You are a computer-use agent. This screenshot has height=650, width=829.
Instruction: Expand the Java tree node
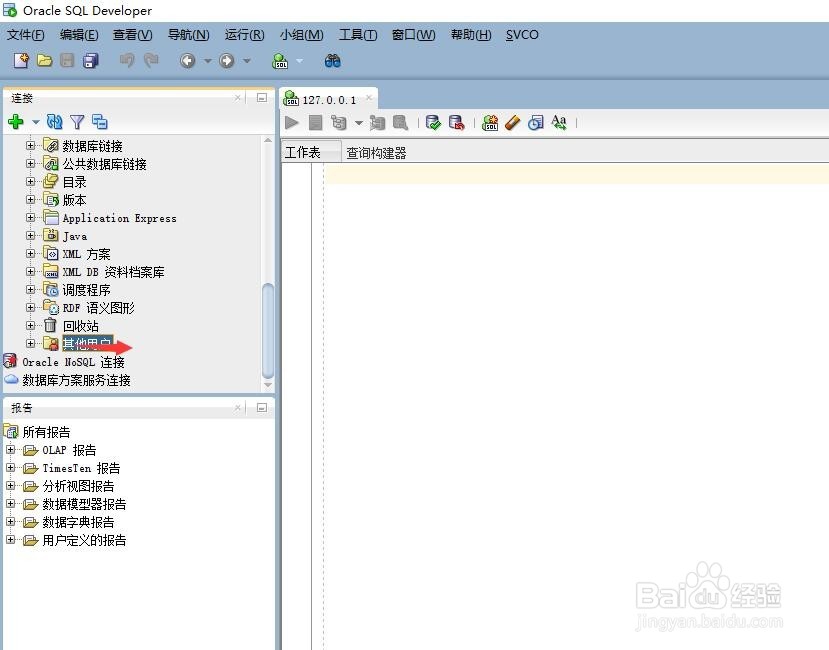pos(31,235)
